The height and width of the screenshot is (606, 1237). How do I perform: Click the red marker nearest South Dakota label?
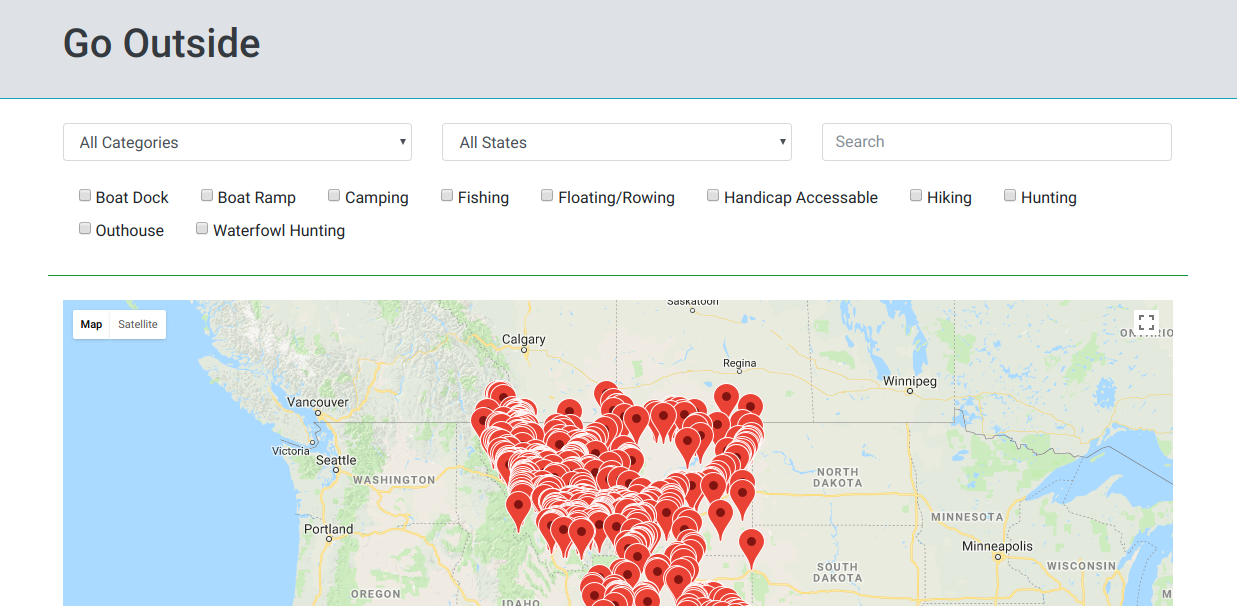pyautogui.click(x=751, y=545)
